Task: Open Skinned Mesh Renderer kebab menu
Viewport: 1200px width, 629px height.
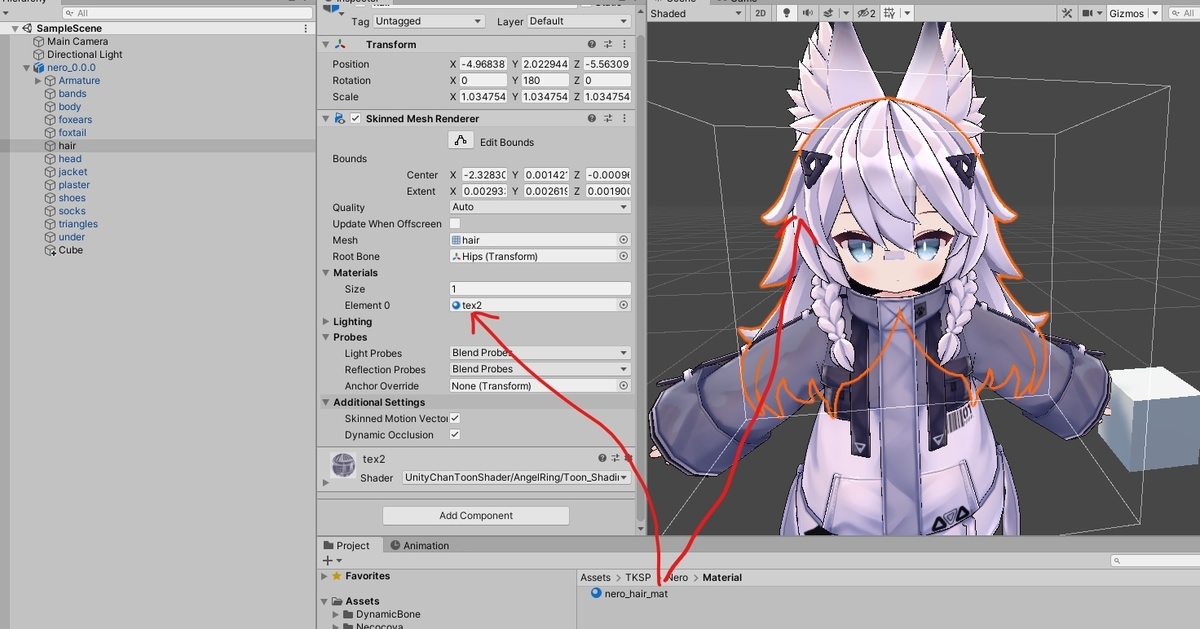Action: [626, 118]
